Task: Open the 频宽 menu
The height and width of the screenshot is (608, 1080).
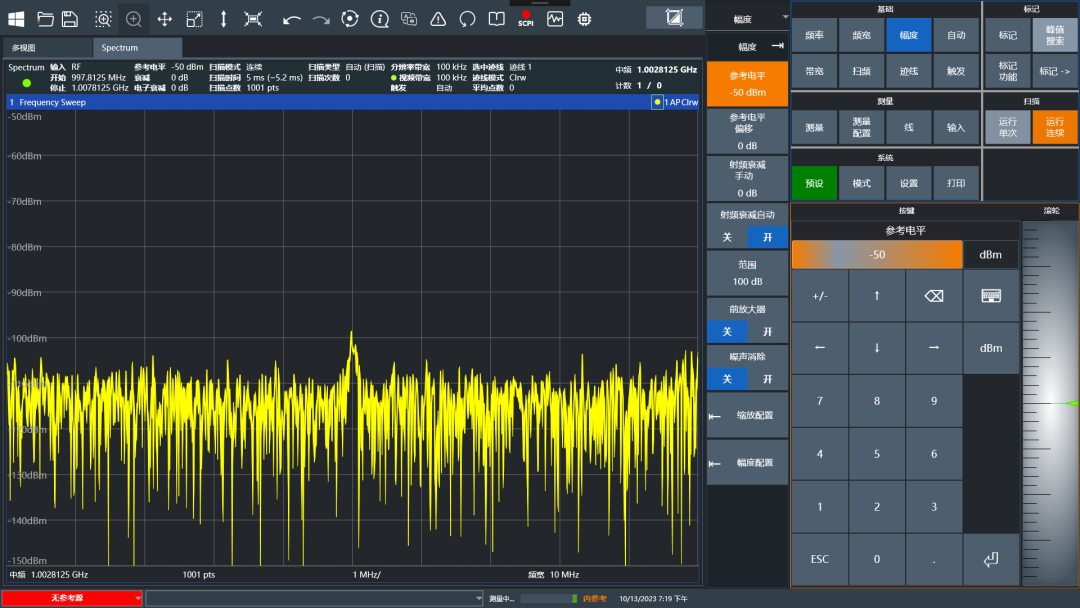Action: pos(862,35)
